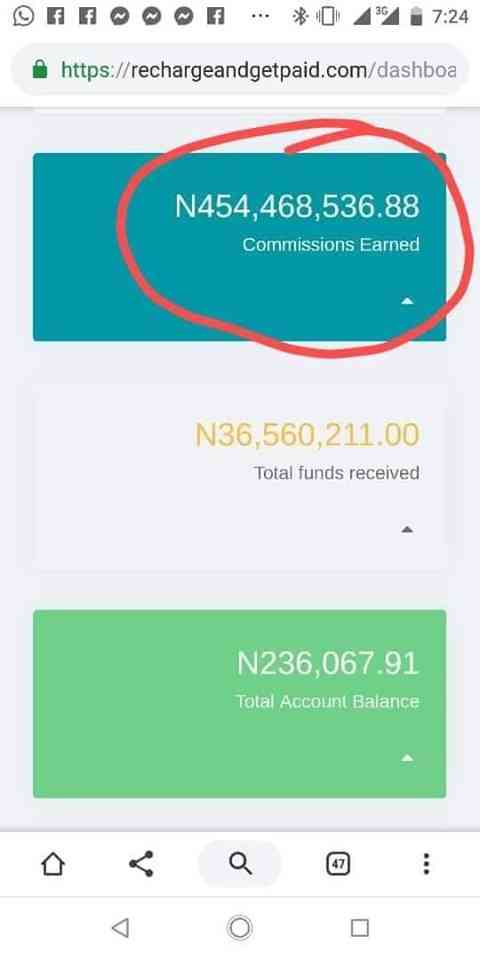This screenshot has height=960, width=480.
Task: Open search with the magnifier icon
Action: pyautogui.click(x=240, y=864)
